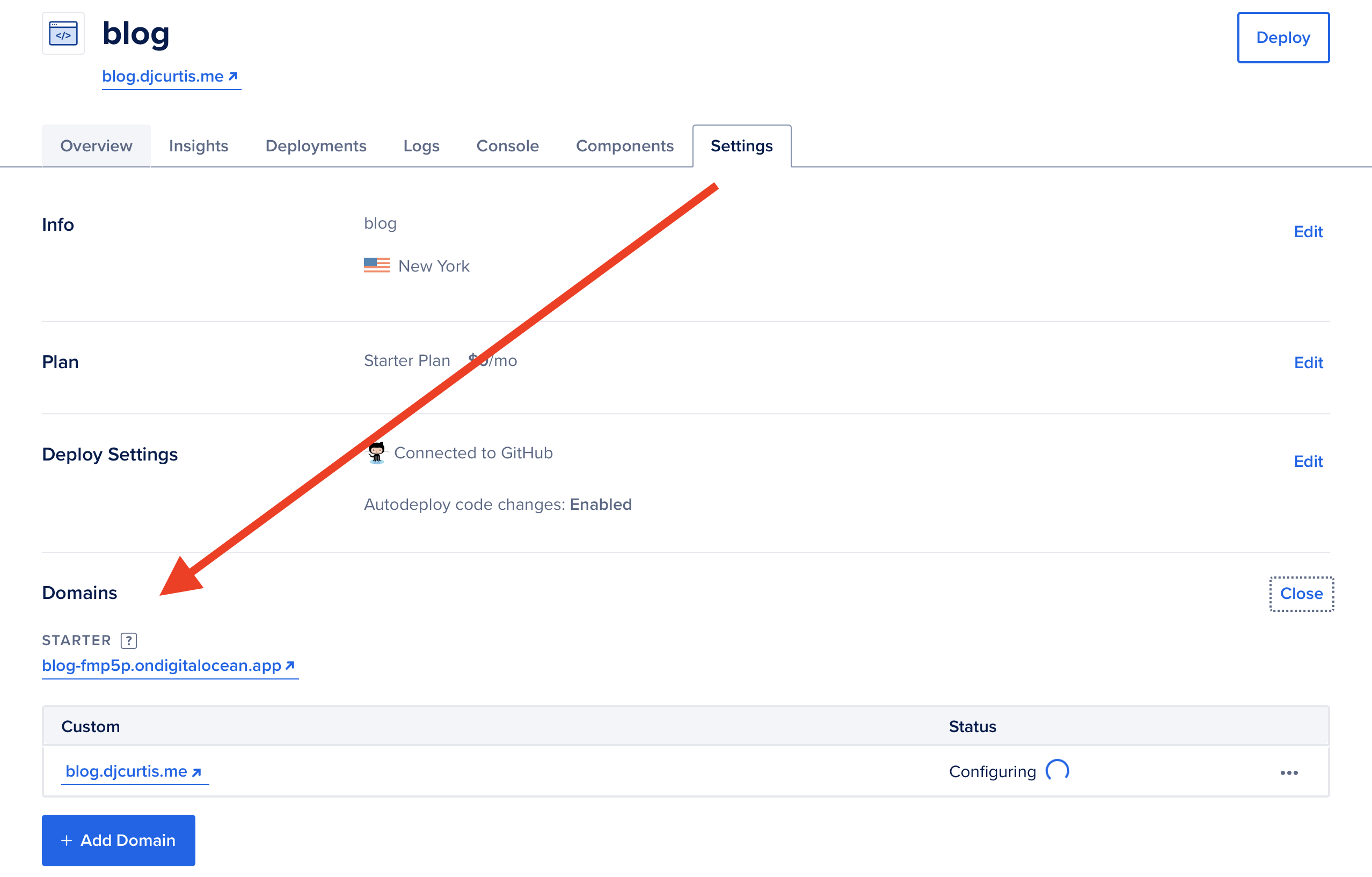This screenshot has height=877, width=1372.
Task: View the Logs tab
Action: point(421,146)
